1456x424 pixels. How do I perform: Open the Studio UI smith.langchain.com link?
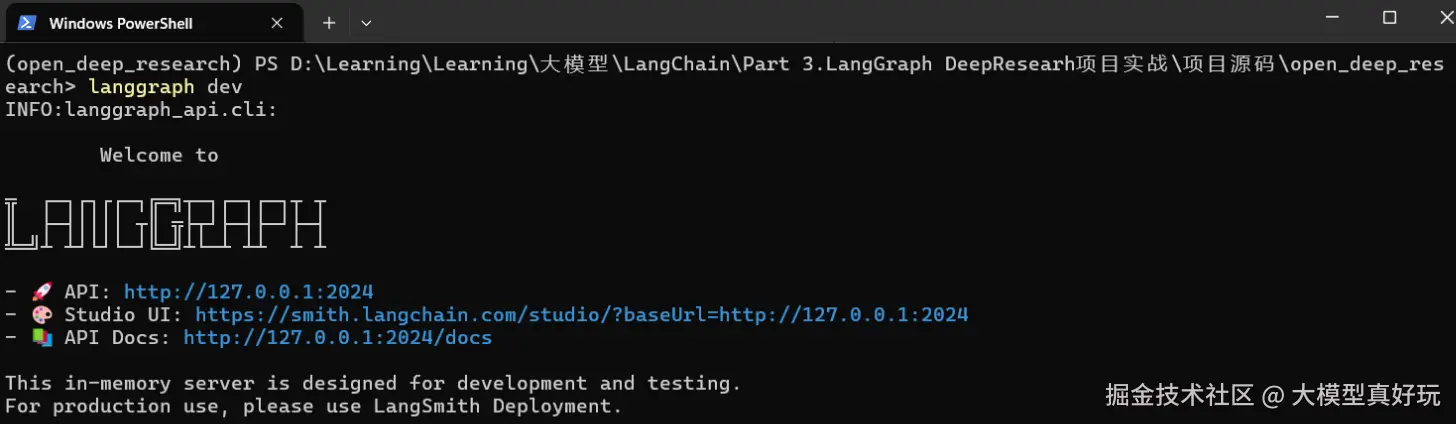[581, 315]
